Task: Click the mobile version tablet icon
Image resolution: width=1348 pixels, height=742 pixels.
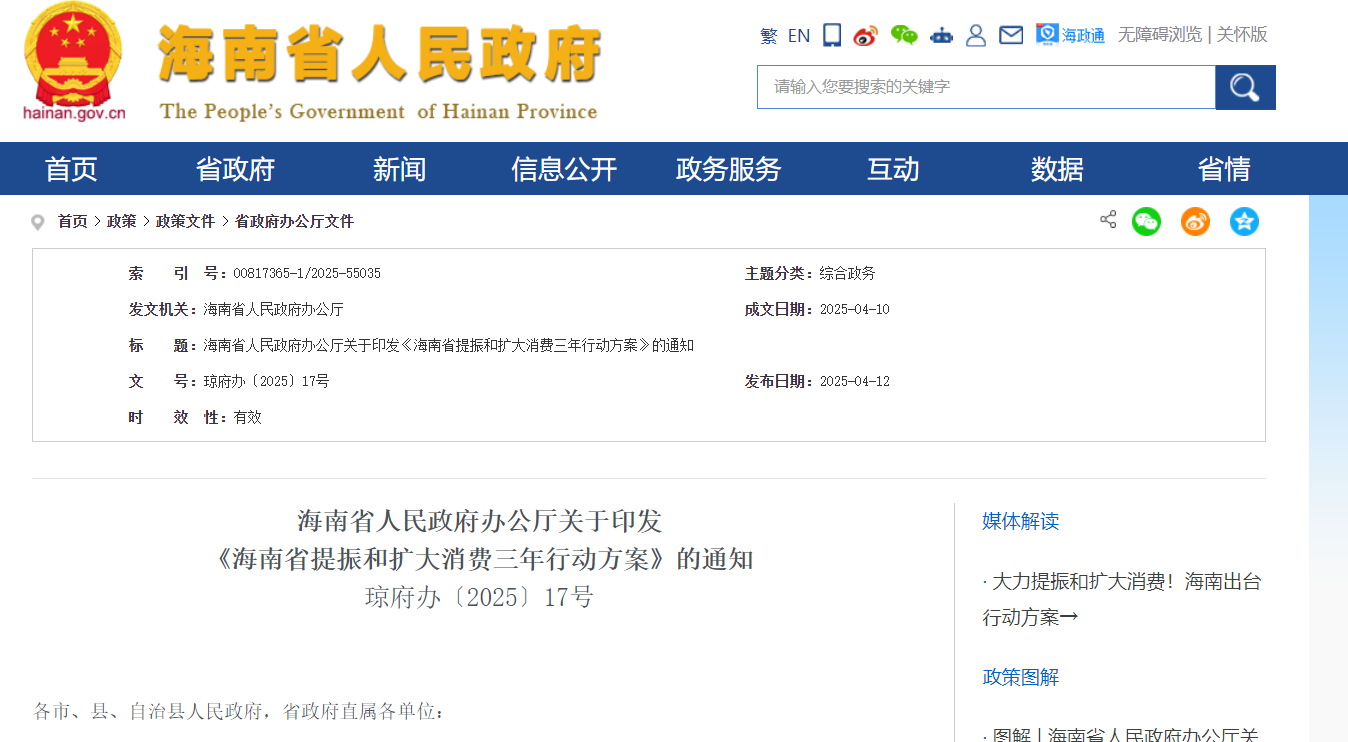Action: 832,36
